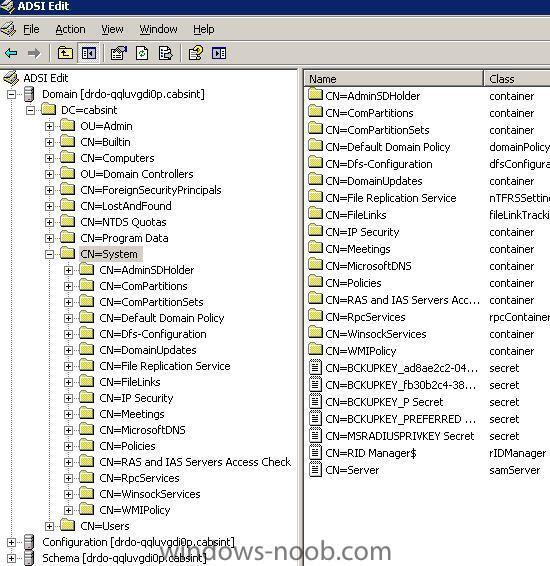
Task: Select CN=RID Manager$ in the list
Action: 371,453
